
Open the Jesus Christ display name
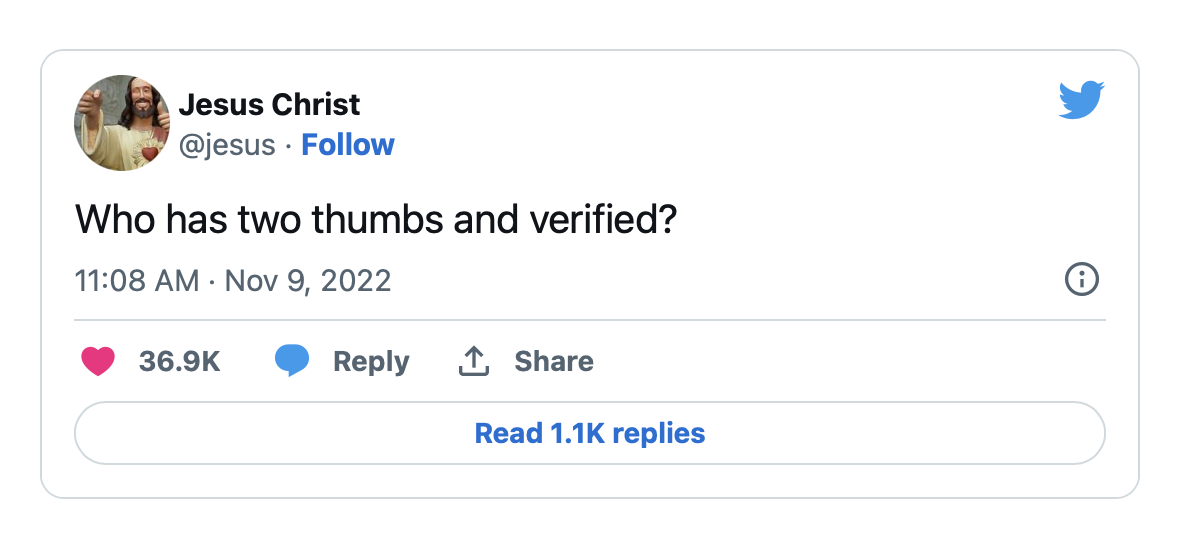click(x=269, y=105)
